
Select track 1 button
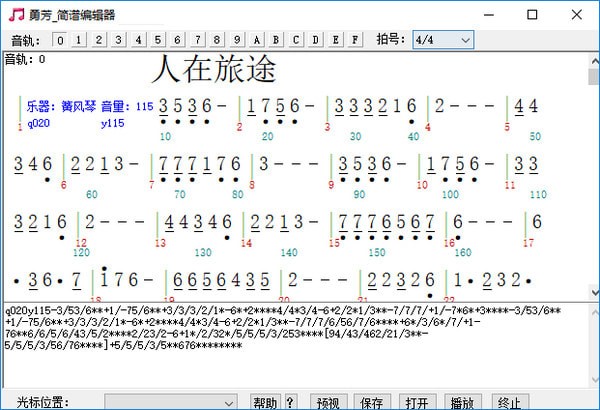79,40
